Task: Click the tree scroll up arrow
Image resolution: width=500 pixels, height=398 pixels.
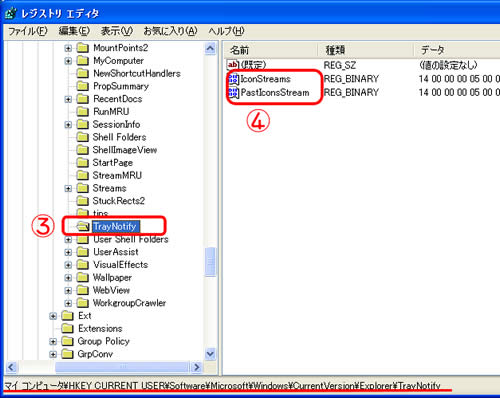Action: [x=210, y=49]
